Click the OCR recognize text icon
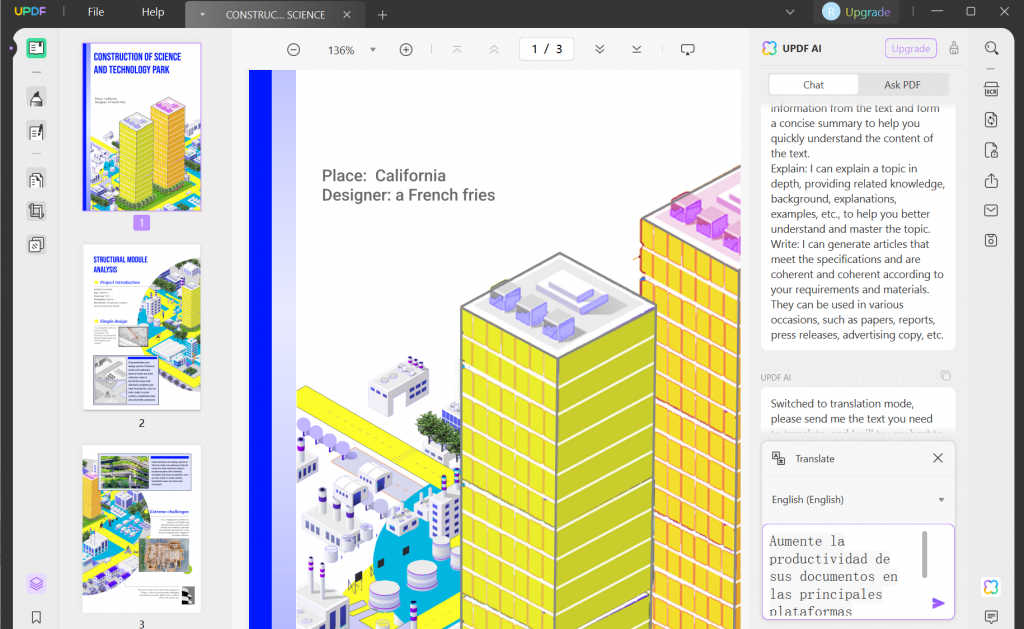1024x629 pixels. pos(991,89)
